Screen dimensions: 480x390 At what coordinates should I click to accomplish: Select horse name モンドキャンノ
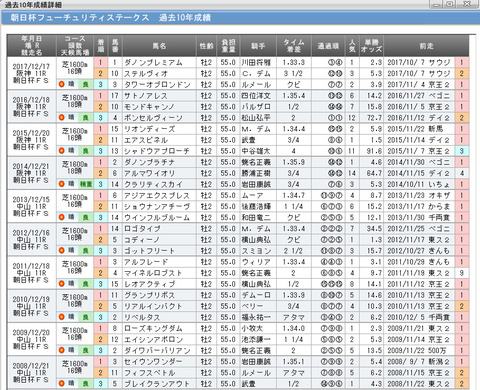149,107
